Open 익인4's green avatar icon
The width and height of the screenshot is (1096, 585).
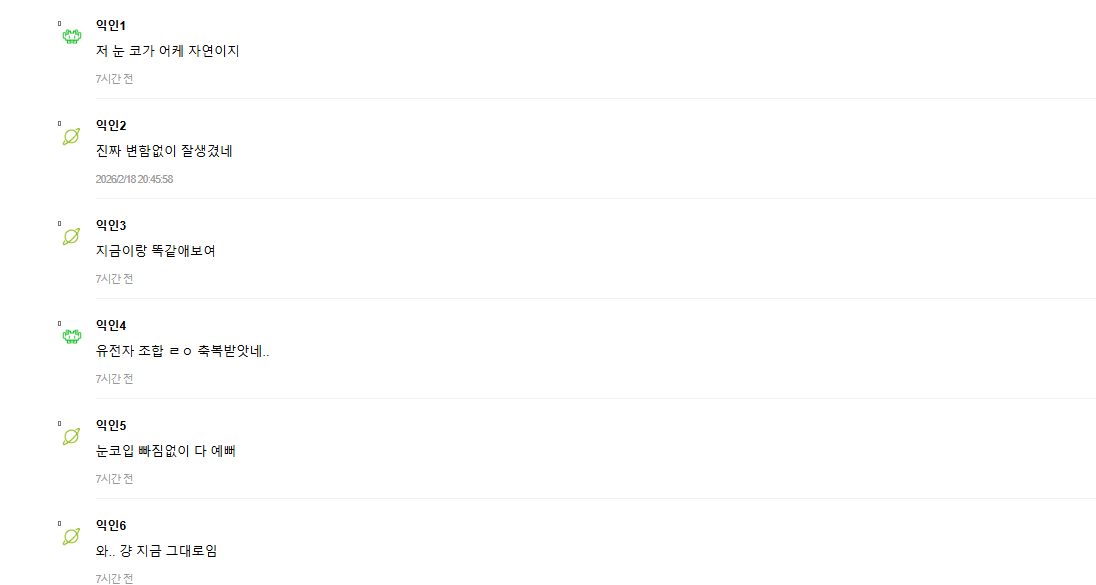pyautogui.click(x=71, y=336)
